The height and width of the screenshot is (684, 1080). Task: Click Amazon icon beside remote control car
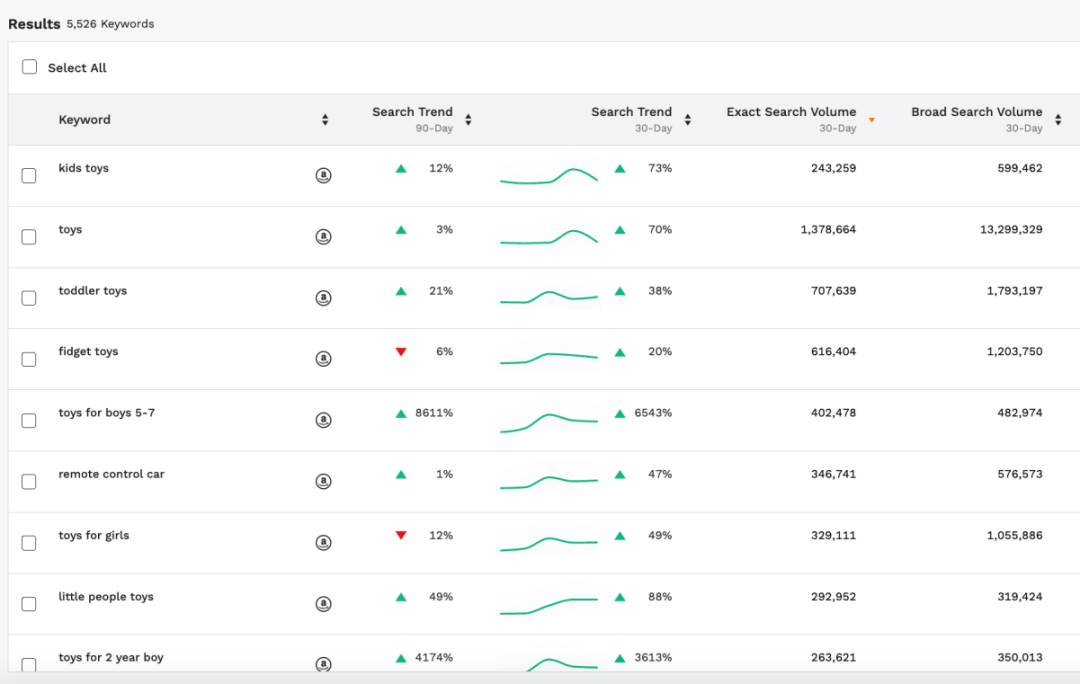[x=323, y=481]
